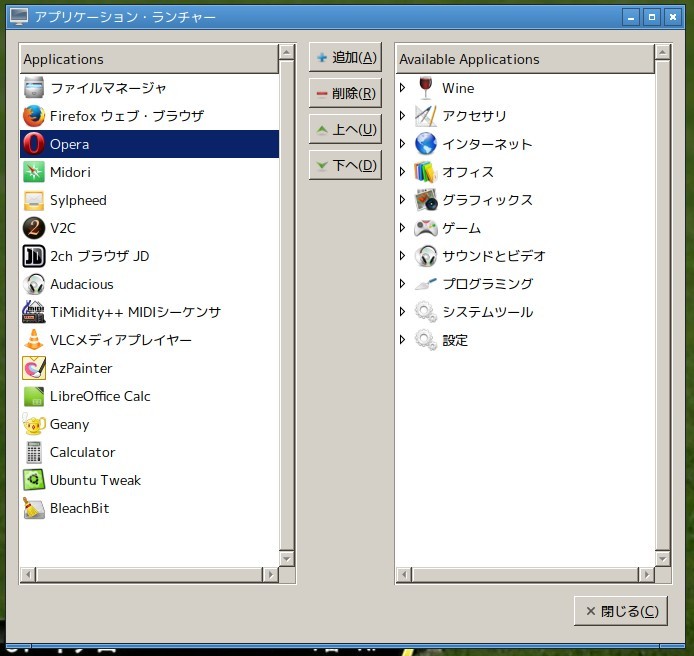Click the TiMidity++ MIDI sequencer icon
Screen dimensions: 694x656
coord(34,312)
